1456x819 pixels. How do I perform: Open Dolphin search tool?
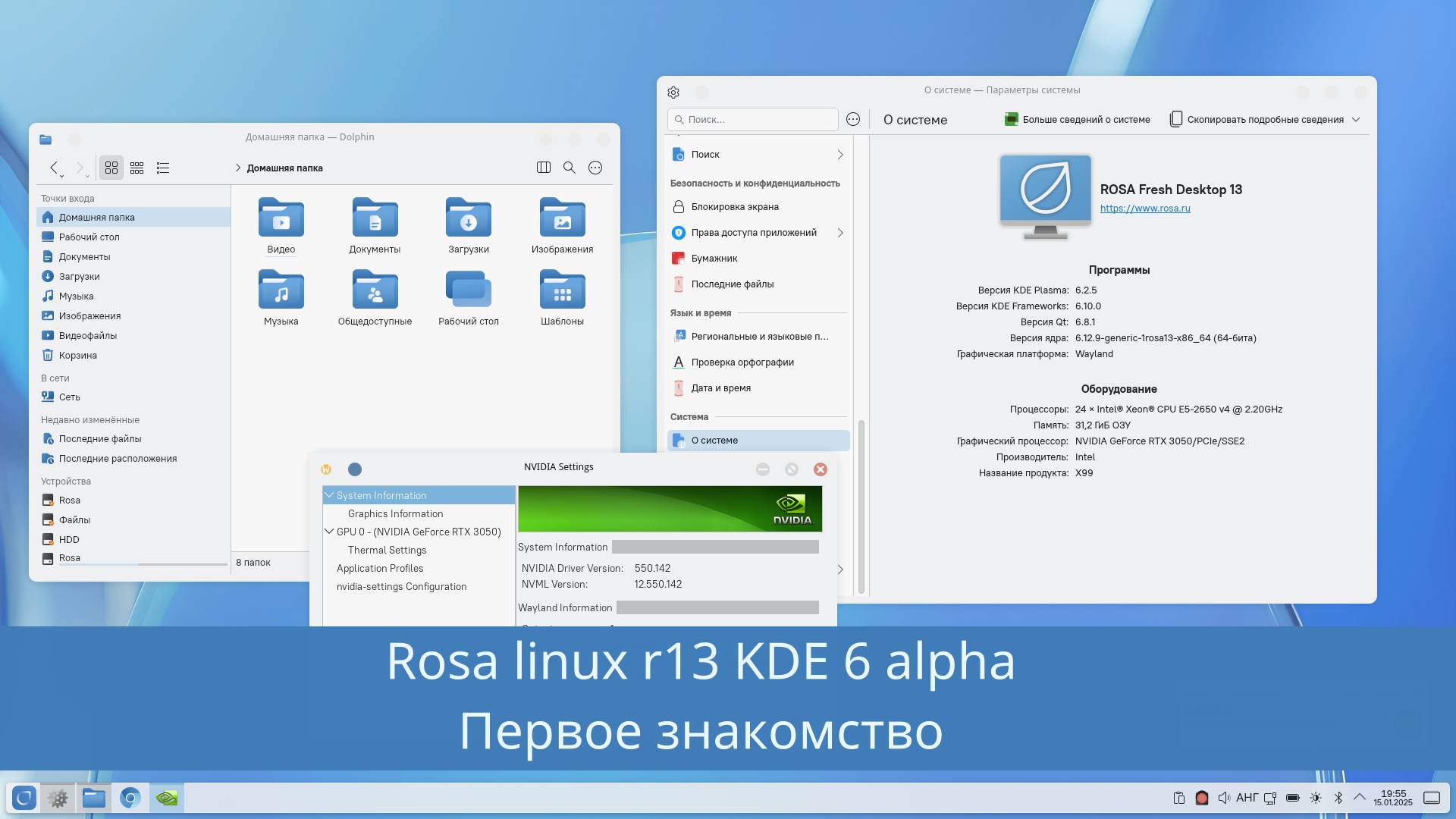click(570, 168)
